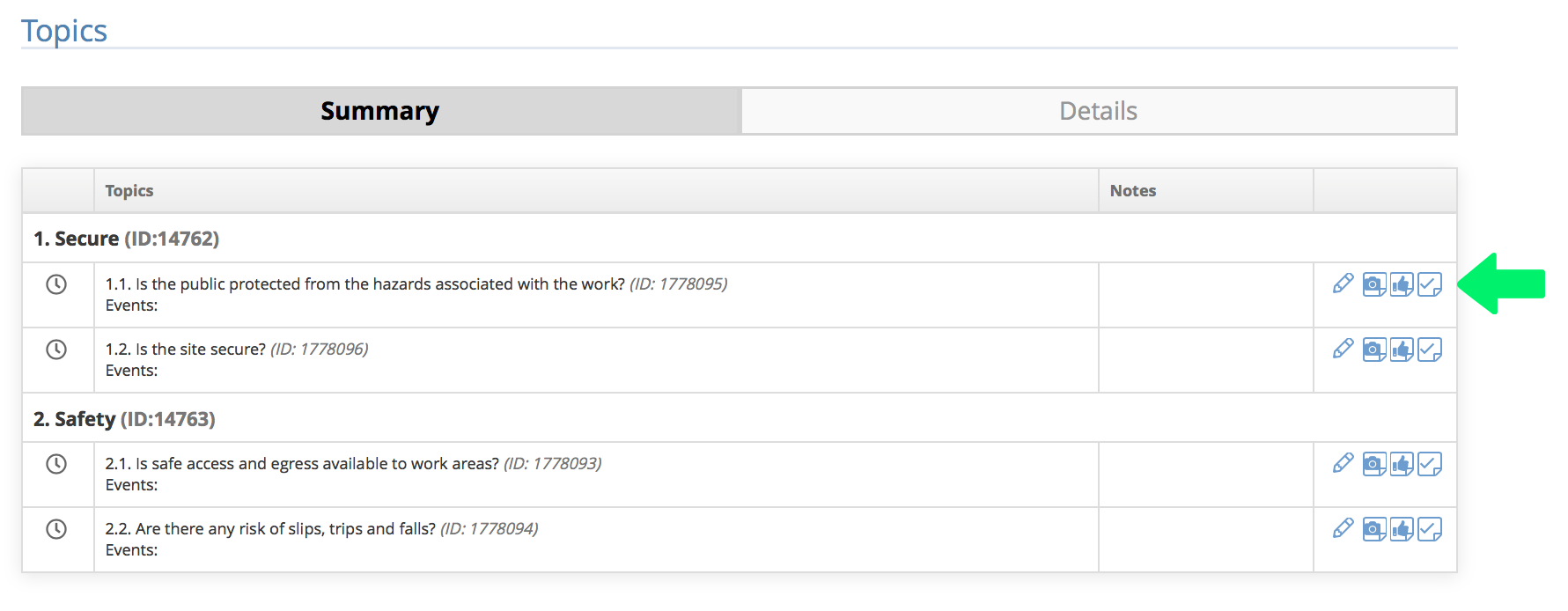Select the Summary tab
The width and height of the screenshot is (1568, 611).
(x=380, y=111)
